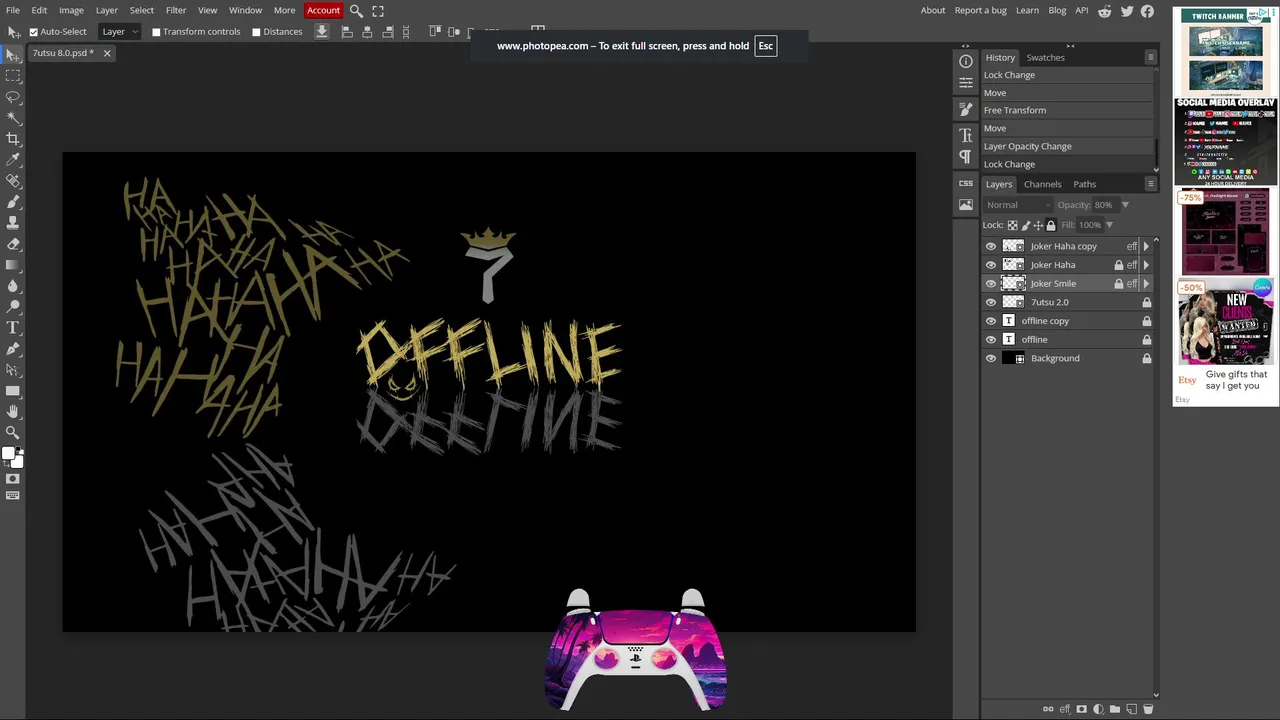The width and height of the screenshot is (1280, 720).
Task: Hide the 7utsu 2.0 layer
Action: coord(991,302)
